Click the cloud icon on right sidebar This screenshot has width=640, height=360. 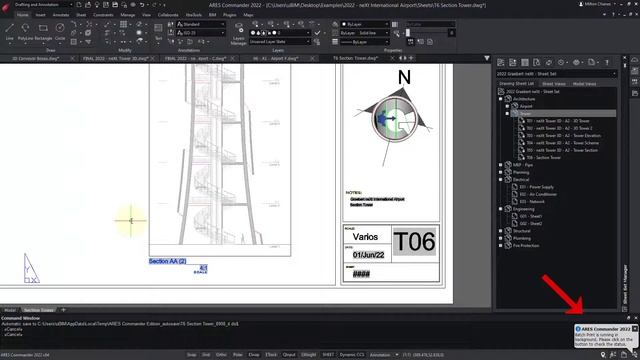tap(635, 60)
